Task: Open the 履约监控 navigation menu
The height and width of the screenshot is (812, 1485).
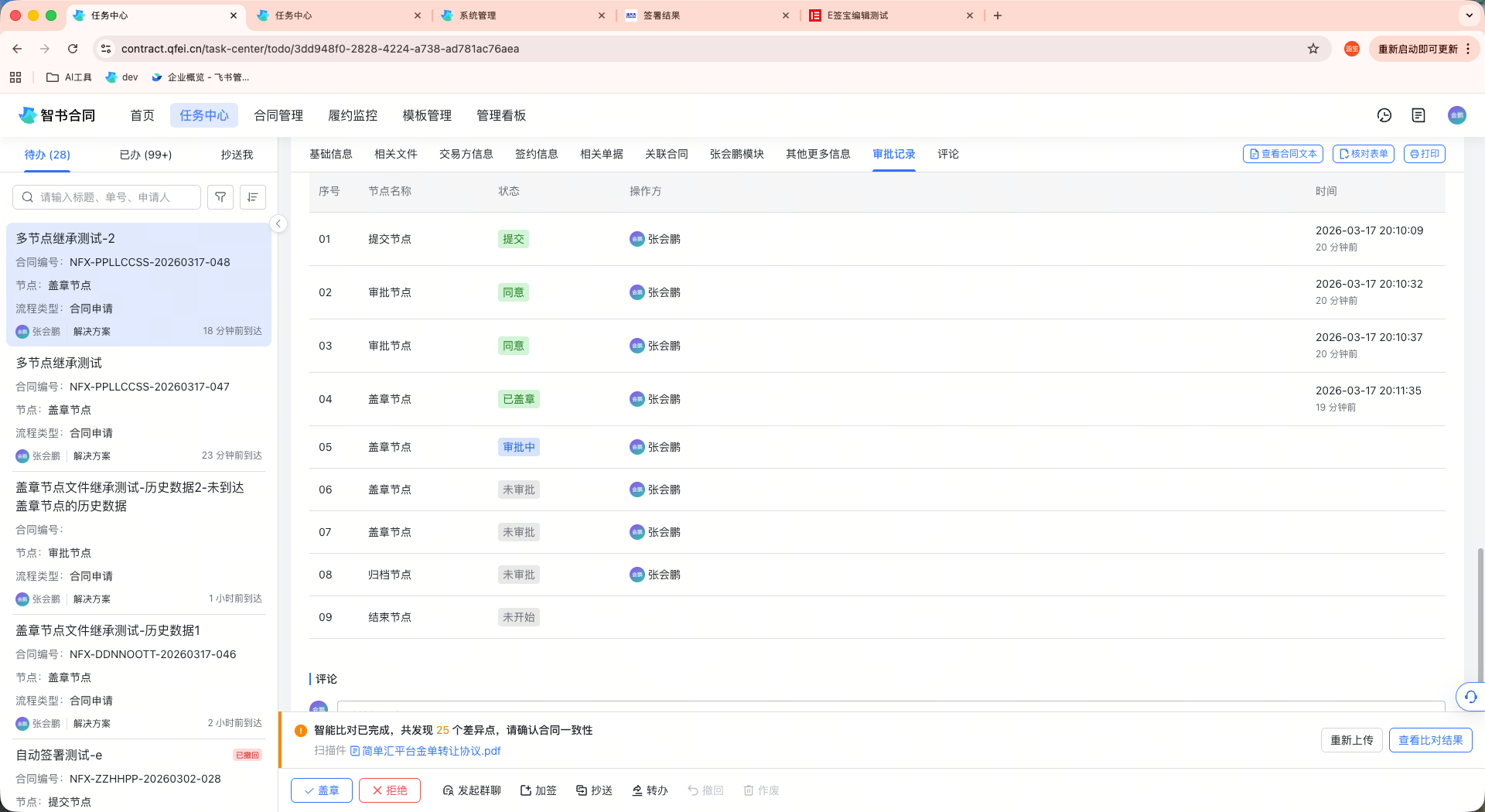Action: pyautogui.click(x=351, y=115)
